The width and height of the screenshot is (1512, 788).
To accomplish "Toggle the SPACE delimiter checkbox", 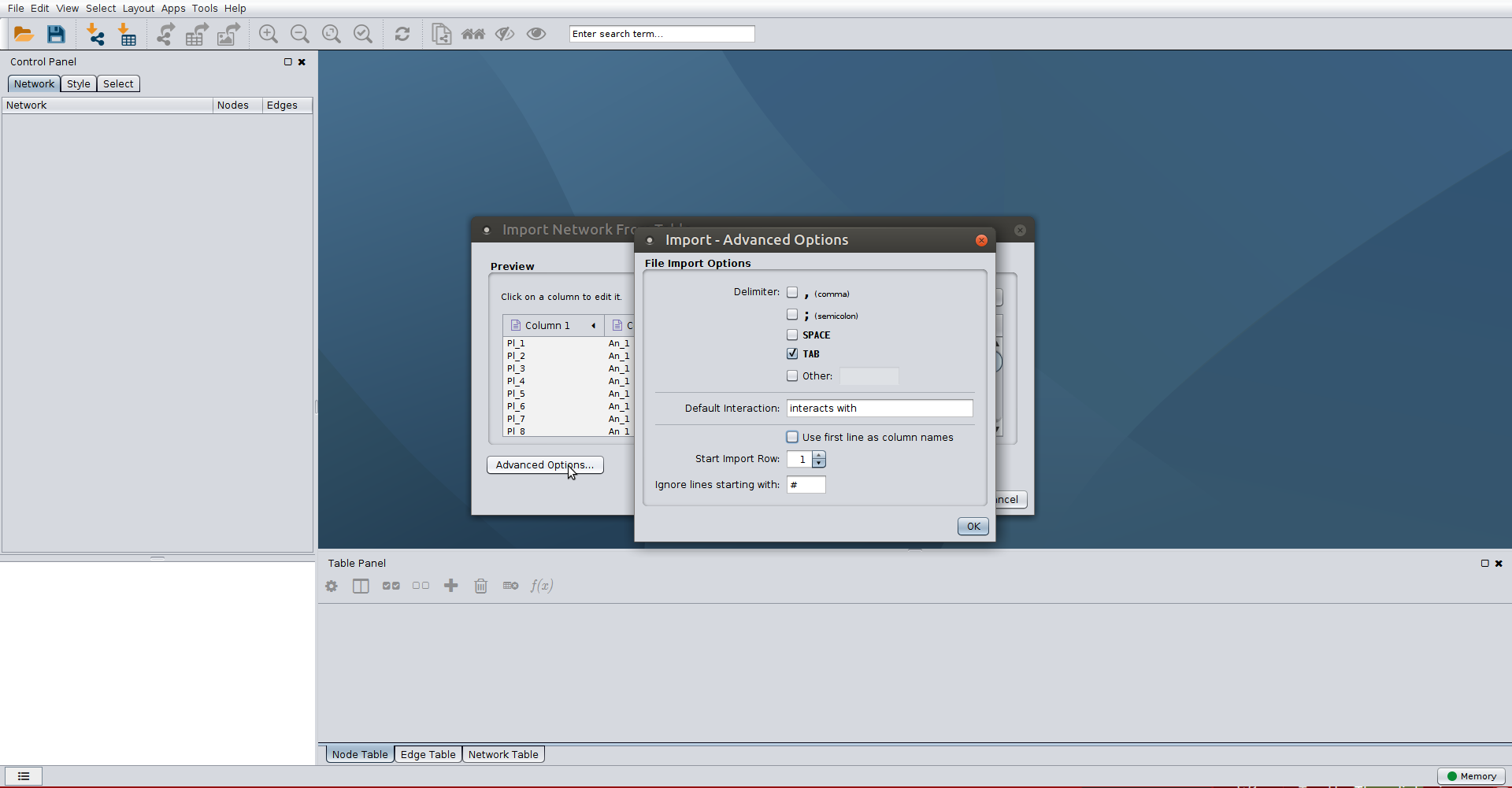I will pos(792,335).
